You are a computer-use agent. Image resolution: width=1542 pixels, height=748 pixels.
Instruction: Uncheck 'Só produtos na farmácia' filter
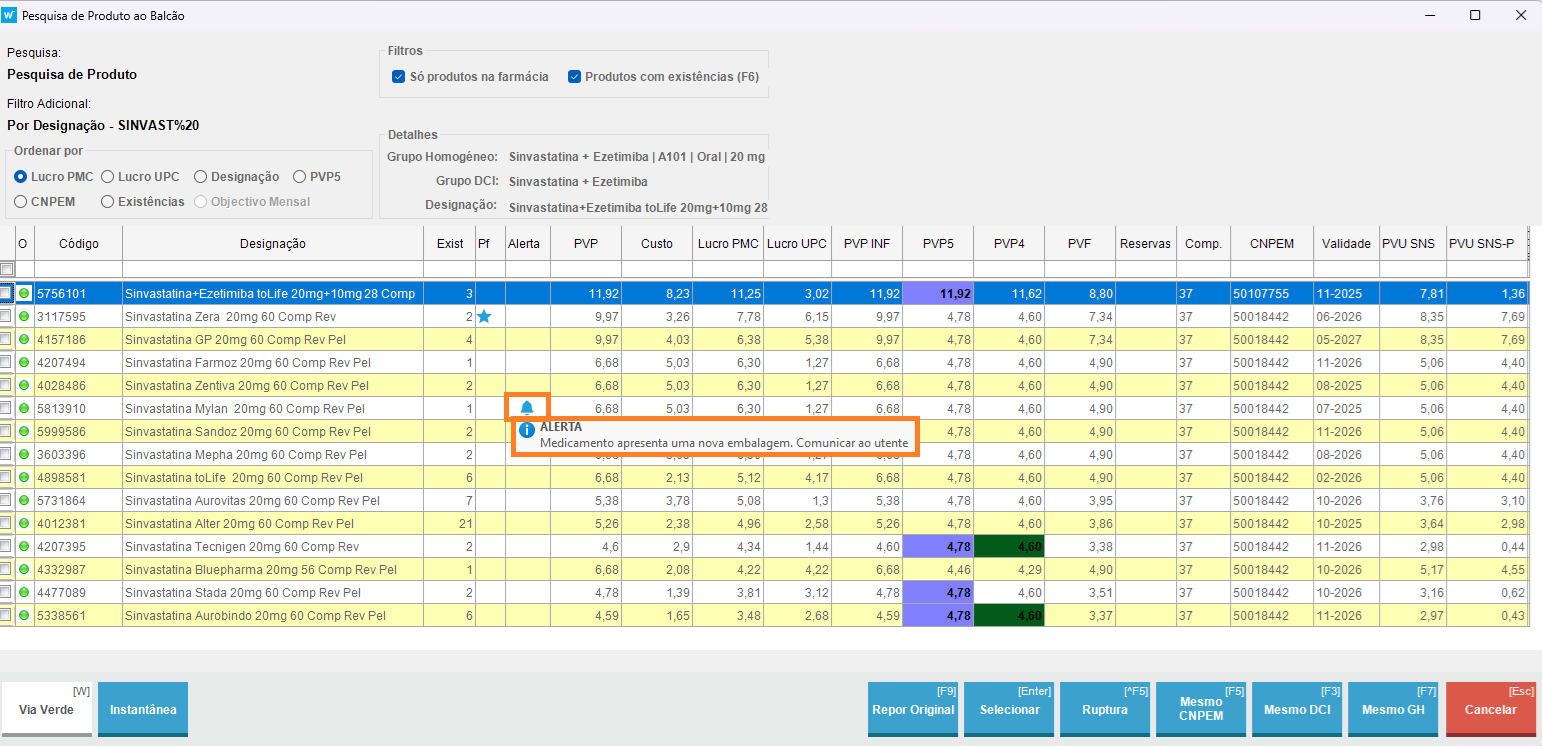pyautogui.click(x=399, y=77)
